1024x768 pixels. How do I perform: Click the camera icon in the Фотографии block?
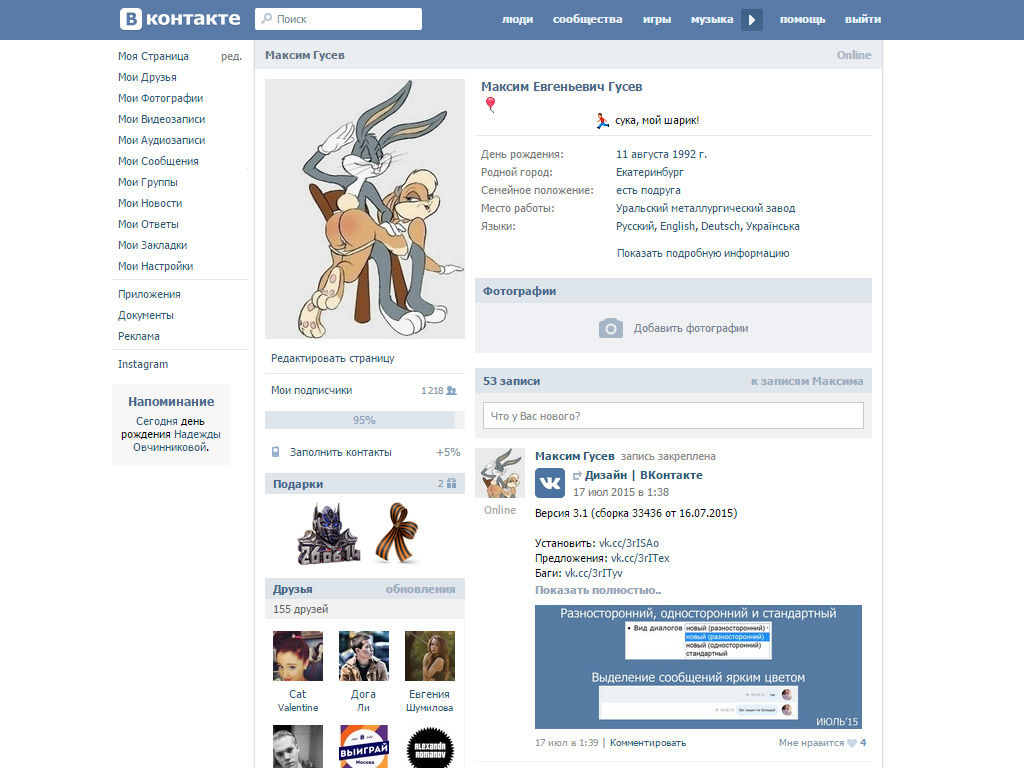pyautogui.click(x=611, y=328)
